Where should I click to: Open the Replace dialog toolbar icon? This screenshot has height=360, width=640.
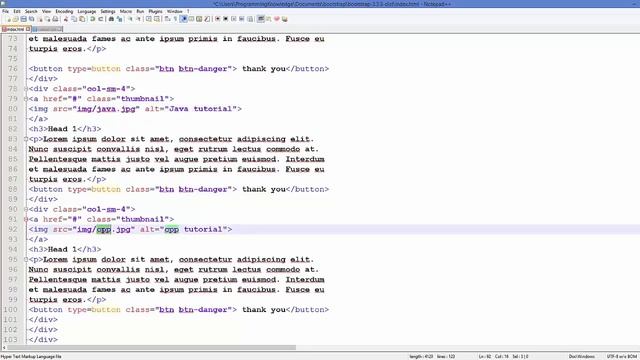tap(119, 19)
